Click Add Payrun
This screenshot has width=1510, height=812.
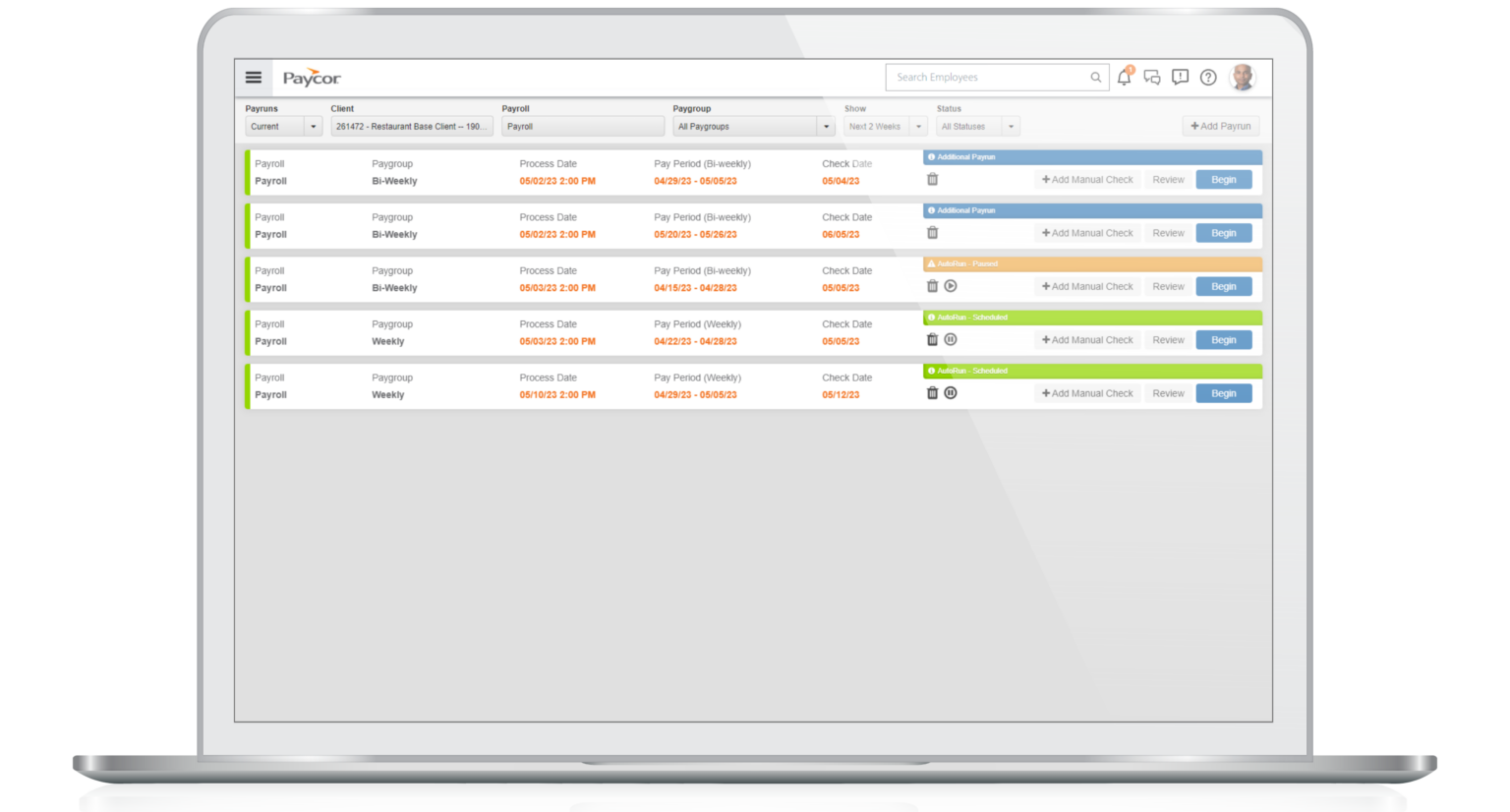[x=1220, y=126]
